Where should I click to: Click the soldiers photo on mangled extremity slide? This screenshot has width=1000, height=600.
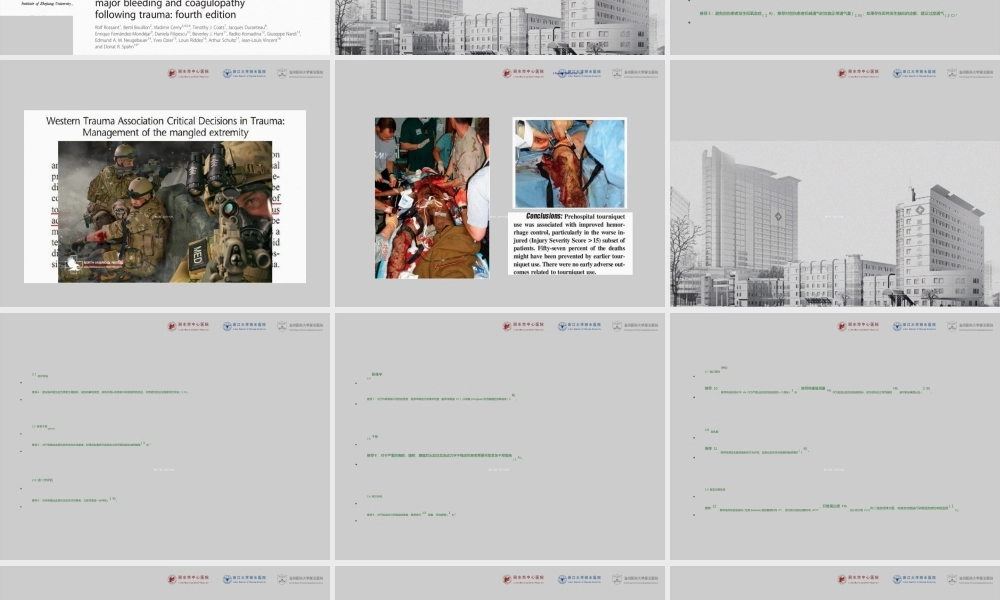tap(165, 211)
